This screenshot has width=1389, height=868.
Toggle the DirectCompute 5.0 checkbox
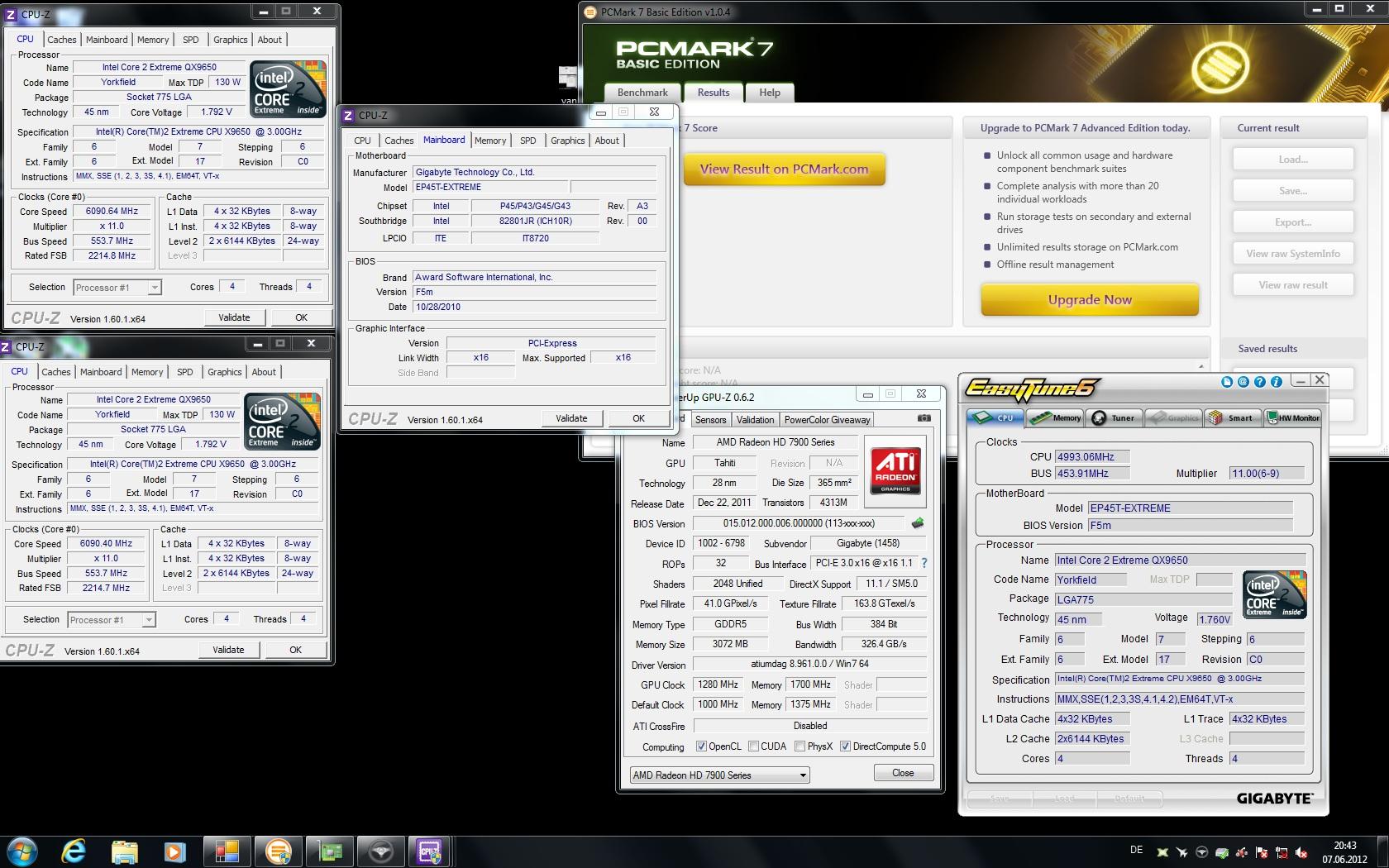pos(845,746)
